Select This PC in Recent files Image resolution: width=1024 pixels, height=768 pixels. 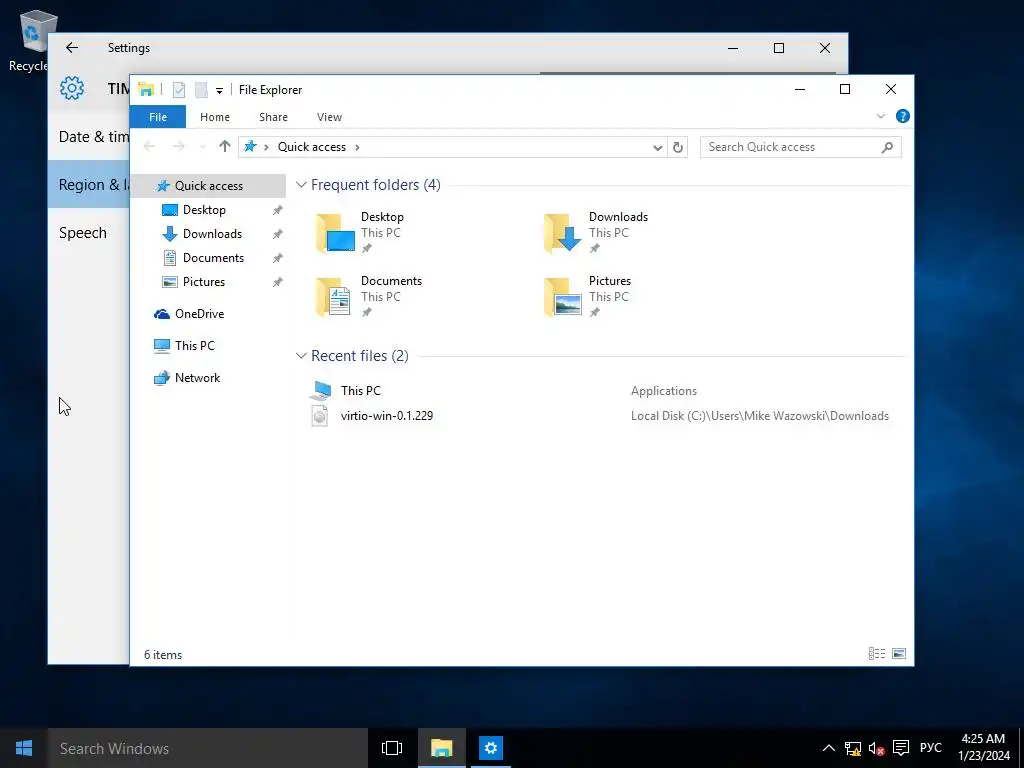(360, 391)
